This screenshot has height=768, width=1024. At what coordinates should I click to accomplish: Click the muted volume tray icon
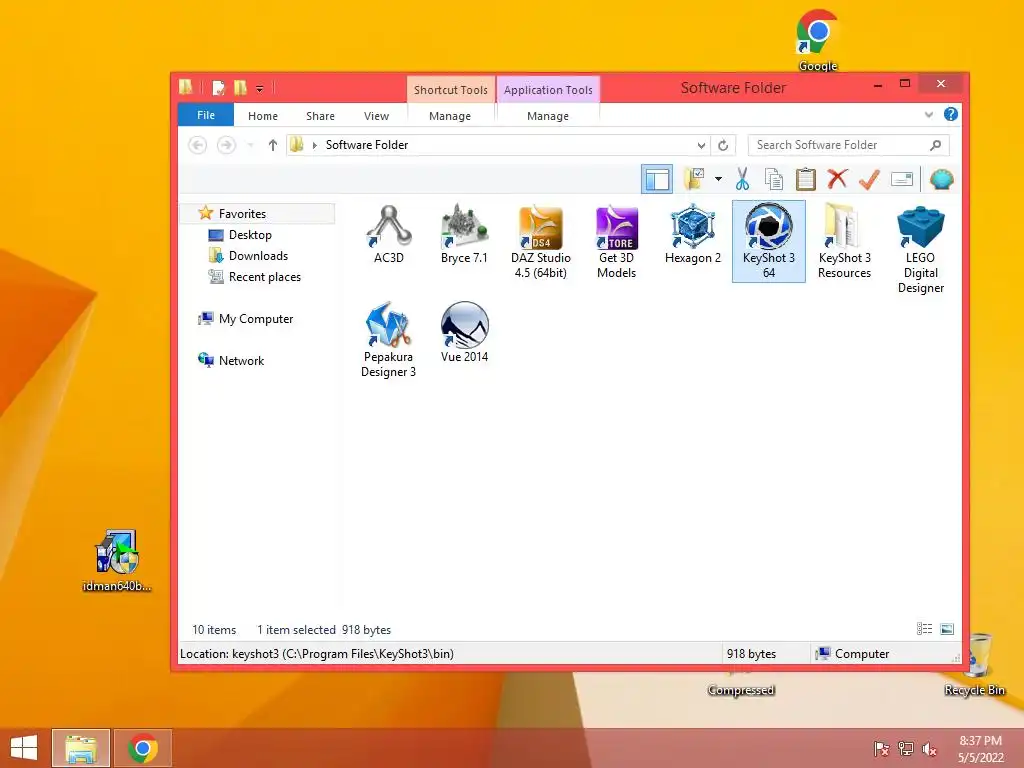click(x=929, y=749)
